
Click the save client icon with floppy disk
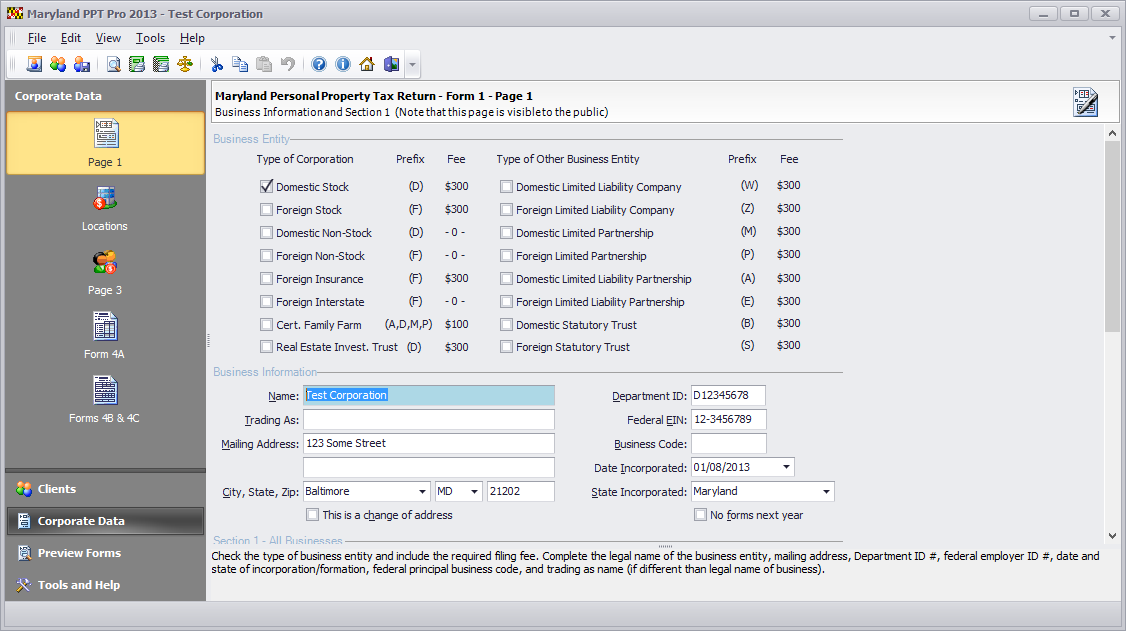[82, 65]
